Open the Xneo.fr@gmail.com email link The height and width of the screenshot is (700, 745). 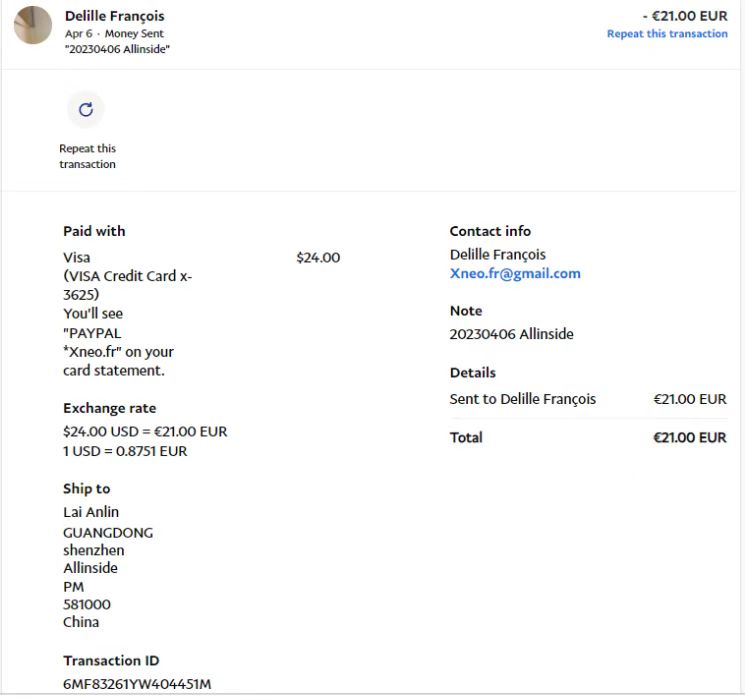[x=515, y=273]
